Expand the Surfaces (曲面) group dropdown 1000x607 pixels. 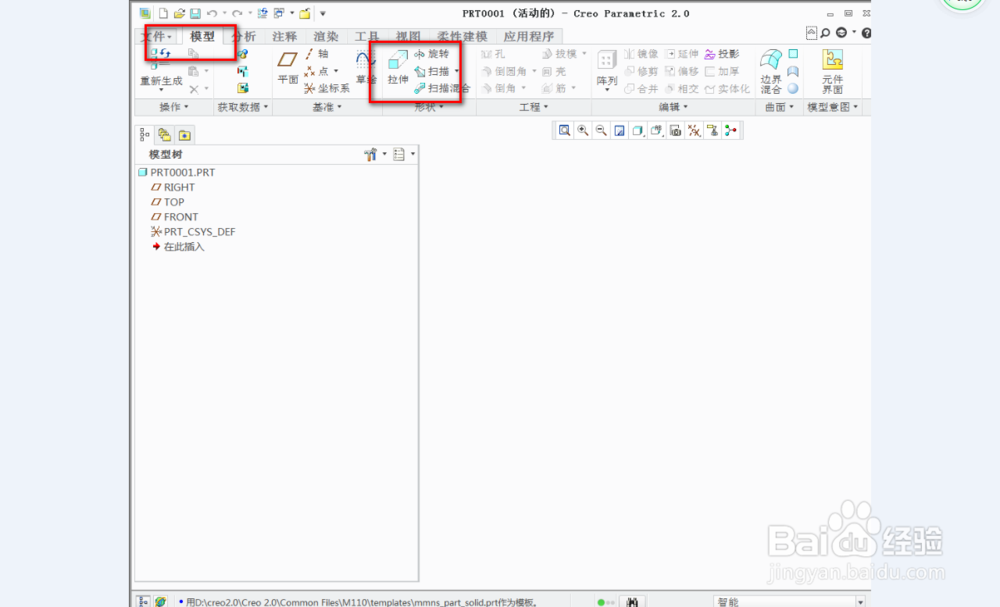779,107
